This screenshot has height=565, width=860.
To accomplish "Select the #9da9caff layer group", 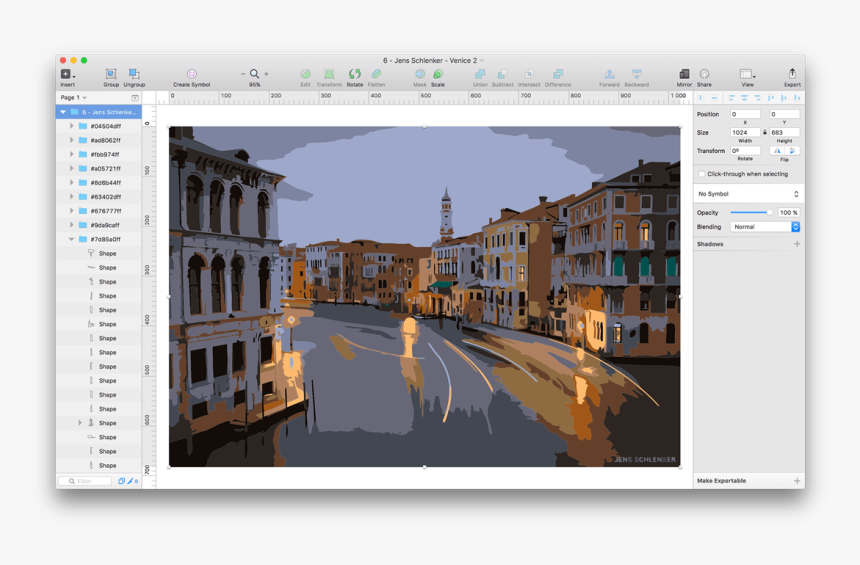I will coord(99,225).
